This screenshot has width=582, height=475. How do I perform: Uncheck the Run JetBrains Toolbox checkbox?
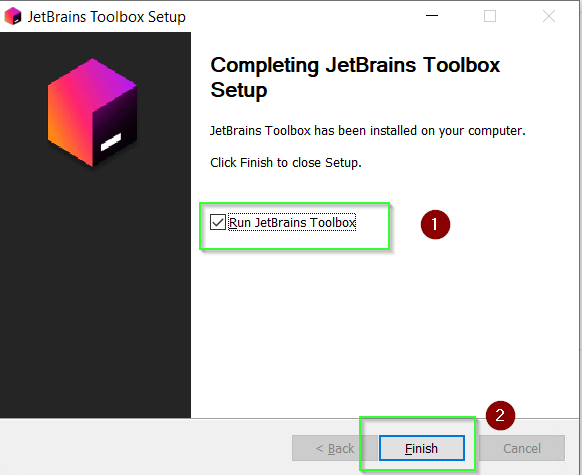(218, 222)
